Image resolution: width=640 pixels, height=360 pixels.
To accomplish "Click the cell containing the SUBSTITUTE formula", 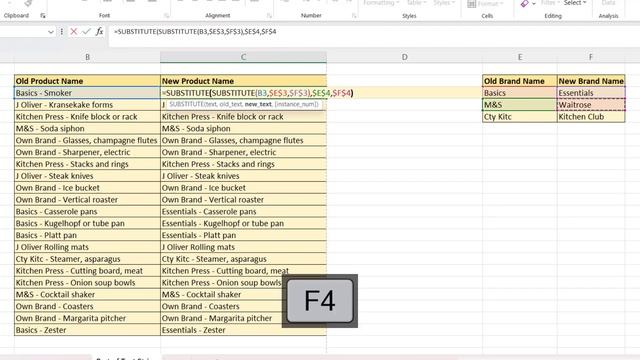I will click(x=243, y=93).
